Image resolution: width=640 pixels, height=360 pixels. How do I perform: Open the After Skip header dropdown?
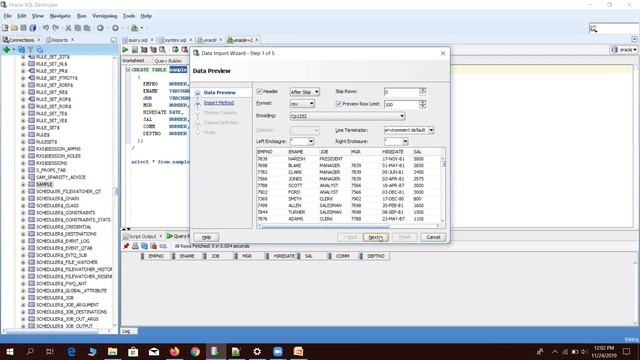304,92
